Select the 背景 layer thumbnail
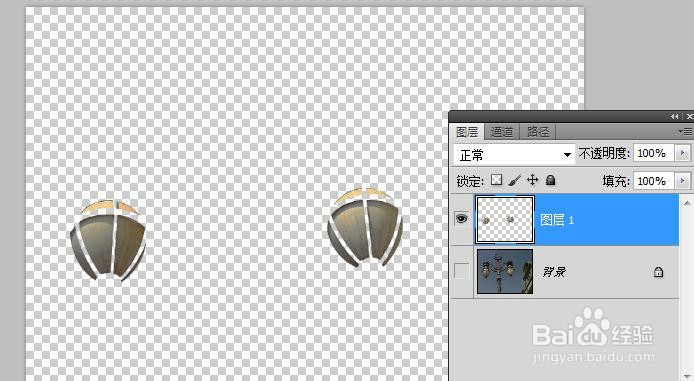Screen dimensions: 694x381 (505, 271)
